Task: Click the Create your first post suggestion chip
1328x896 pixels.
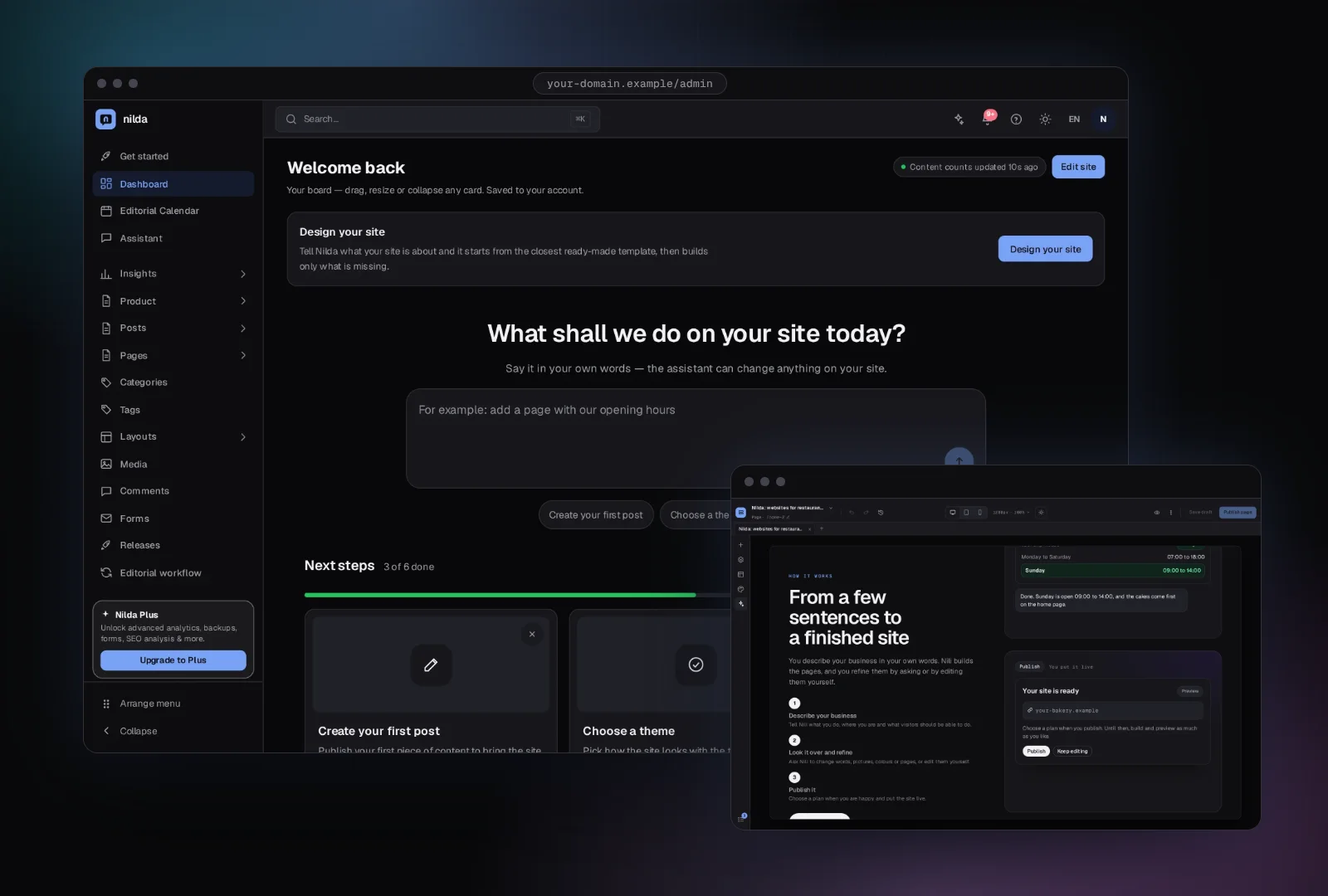Action: [x=596, y=515]
